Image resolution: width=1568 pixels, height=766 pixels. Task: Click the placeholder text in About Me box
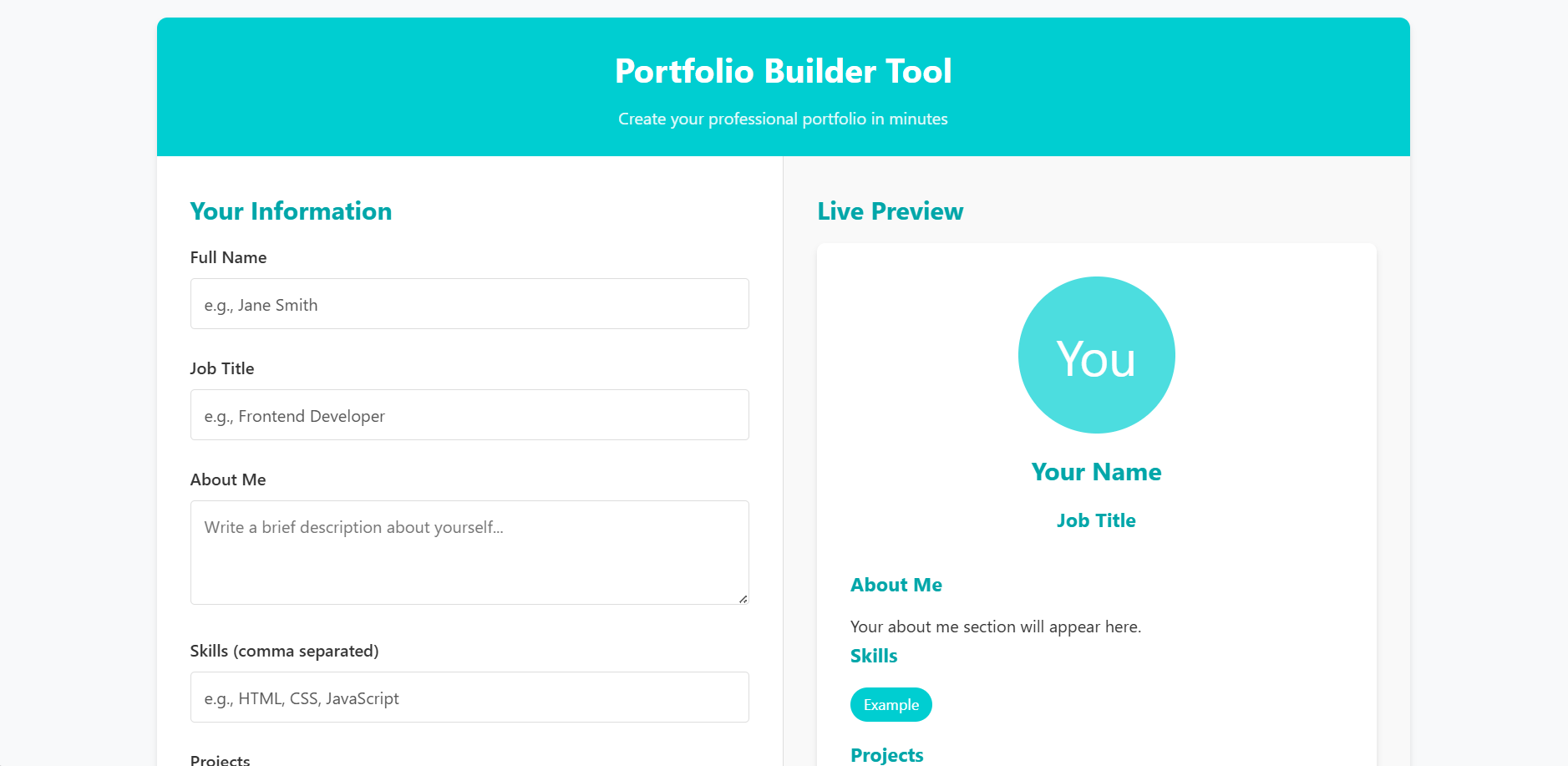pos(354,527)
